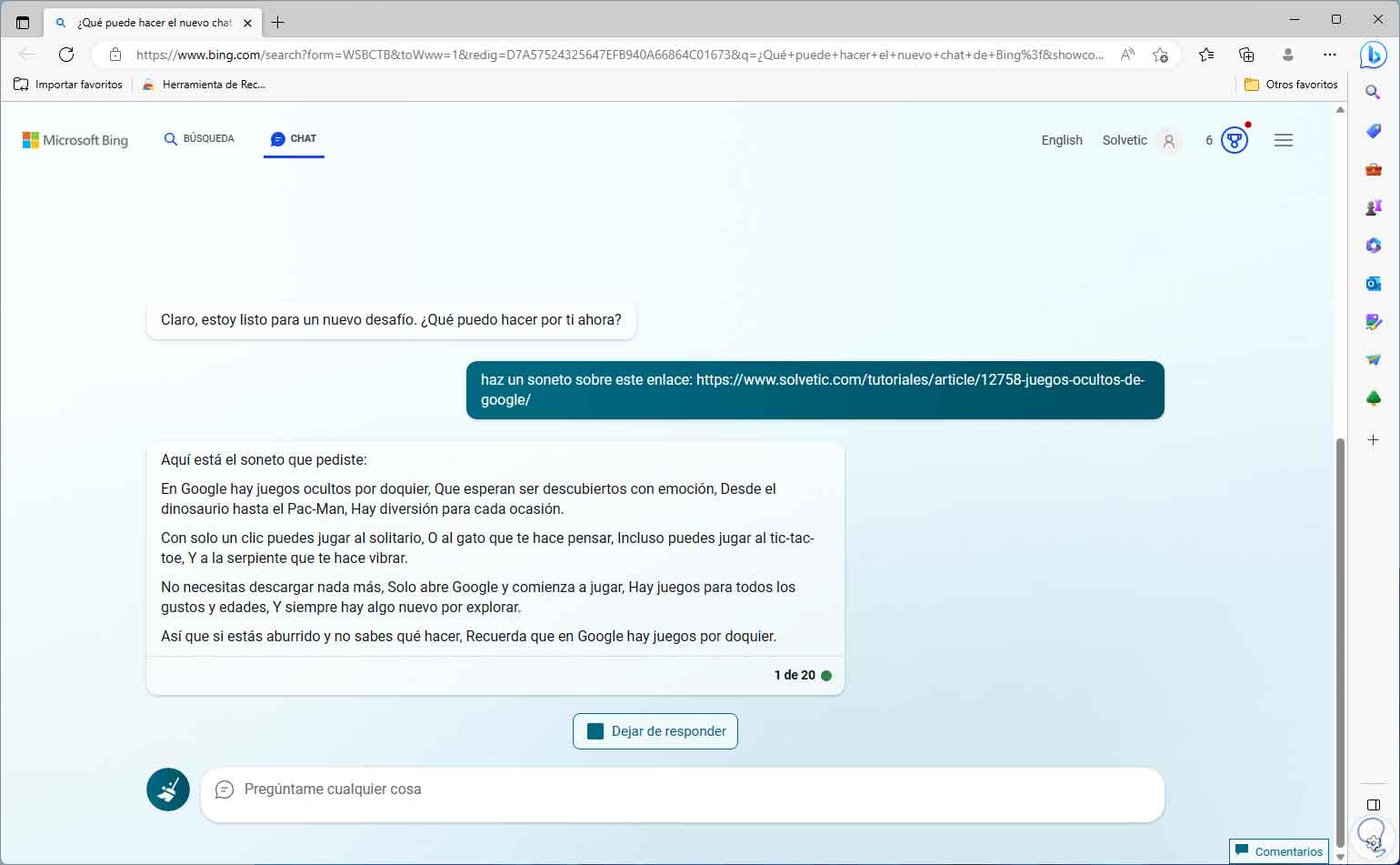
Task: Open a new browser tab
Action: pyautogui.click(x=278, y=23)
